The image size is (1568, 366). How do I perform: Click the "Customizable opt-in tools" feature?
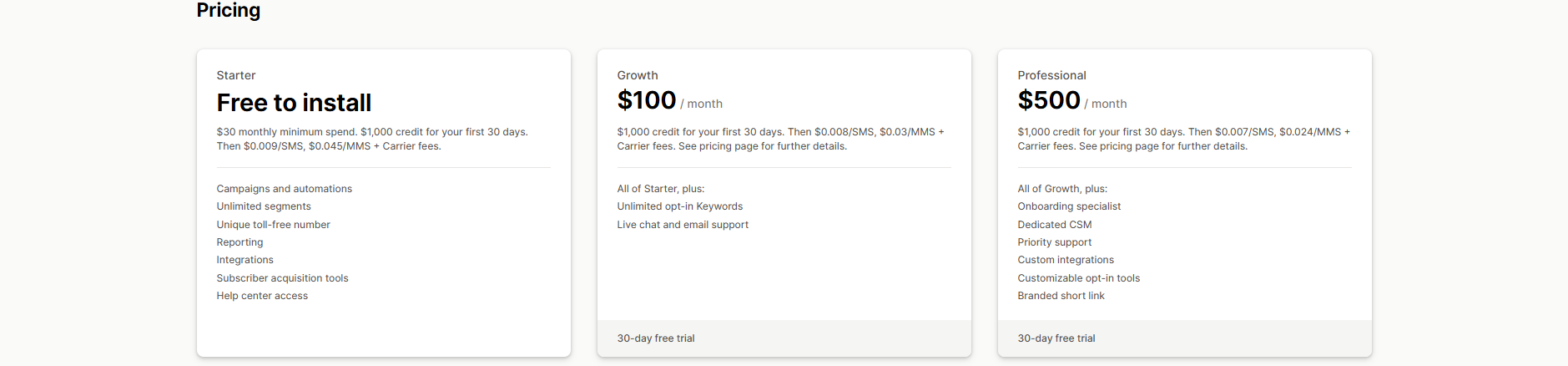pos(1078,278)
